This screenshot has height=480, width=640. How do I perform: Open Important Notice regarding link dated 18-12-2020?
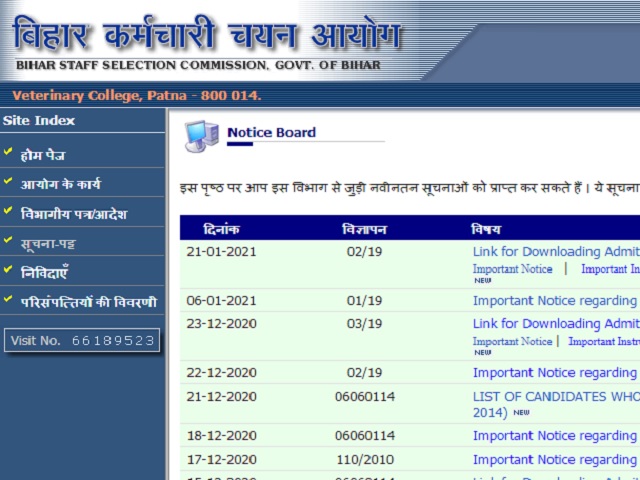pos(556,436)
